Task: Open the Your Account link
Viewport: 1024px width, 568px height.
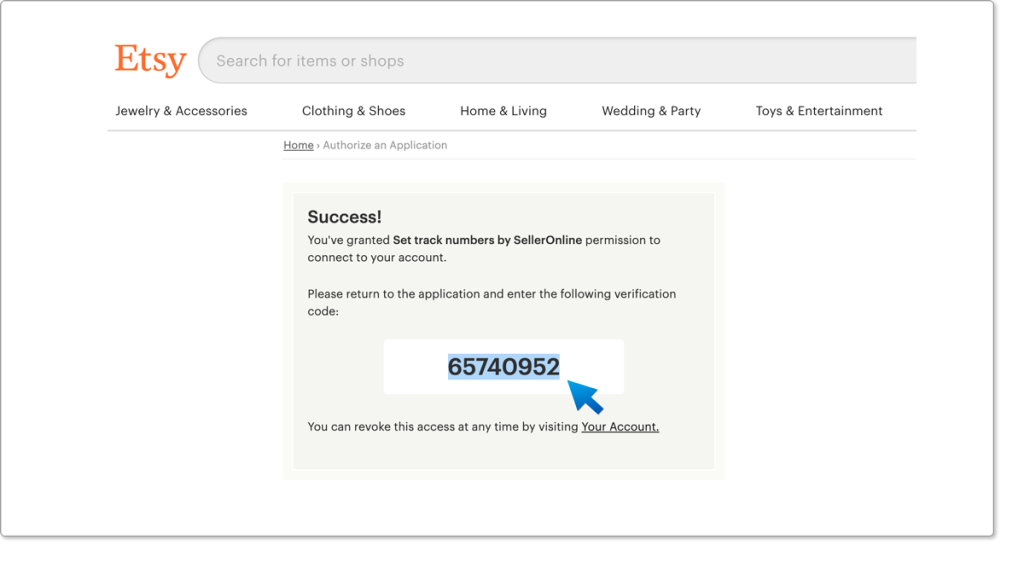Action: point(620,426)
